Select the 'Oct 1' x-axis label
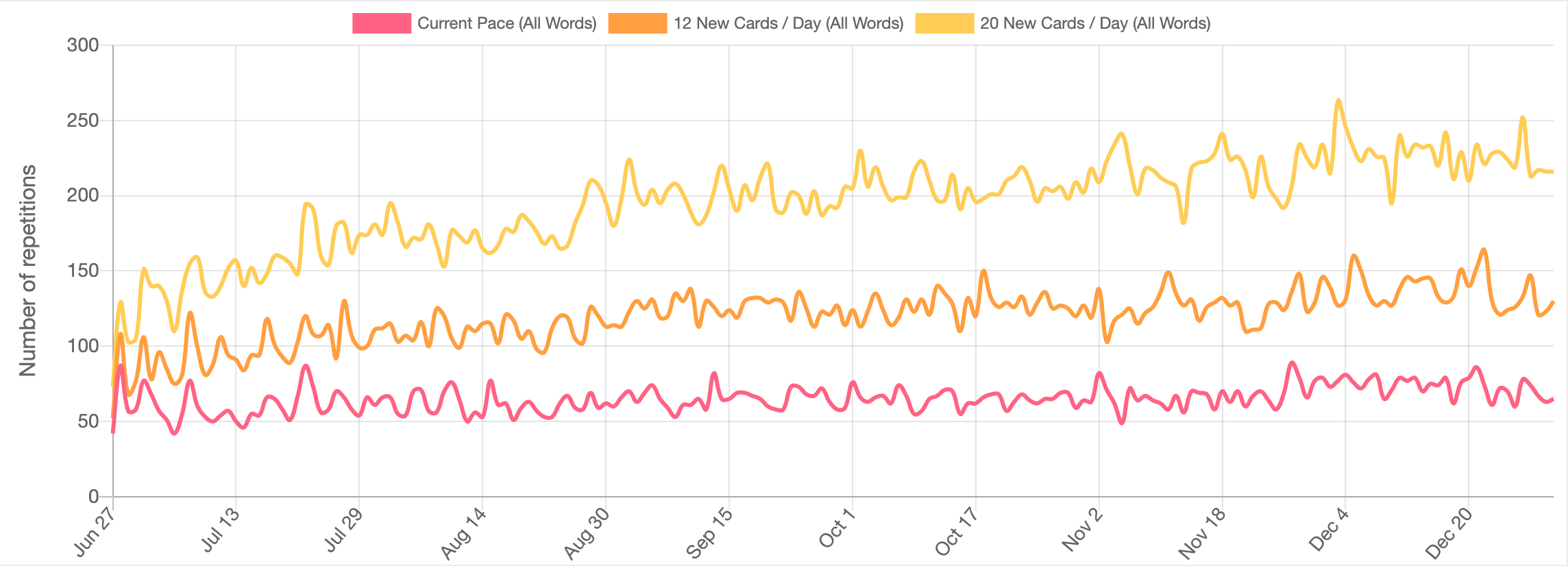The image size is (1568, 566). coord(837,528)
